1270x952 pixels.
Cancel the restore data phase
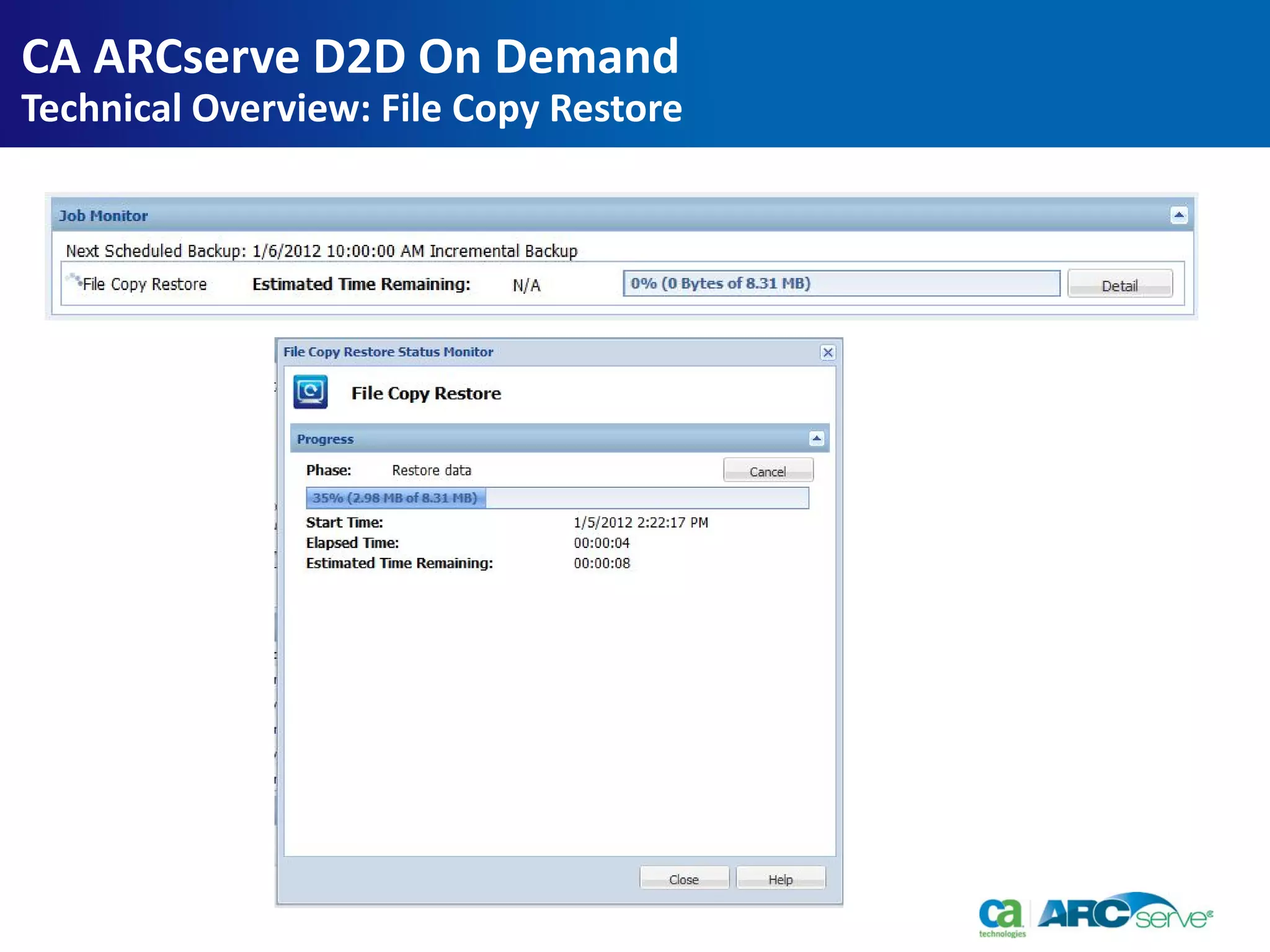click(768, 470)
